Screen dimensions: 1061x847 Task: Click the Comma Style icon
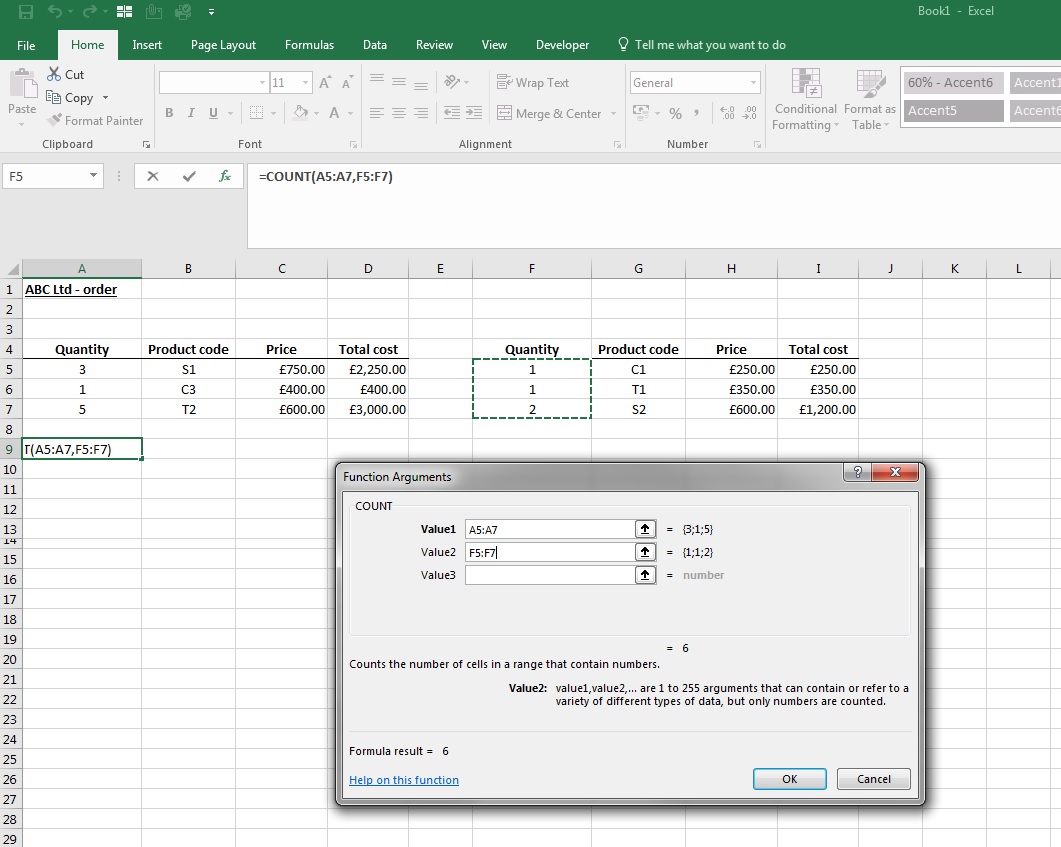[x=697, y=113]
